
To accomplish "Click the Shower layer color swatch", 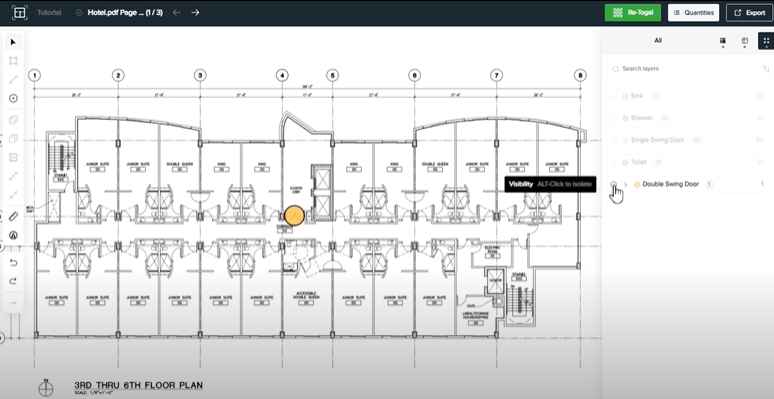I will pos(625,118).
